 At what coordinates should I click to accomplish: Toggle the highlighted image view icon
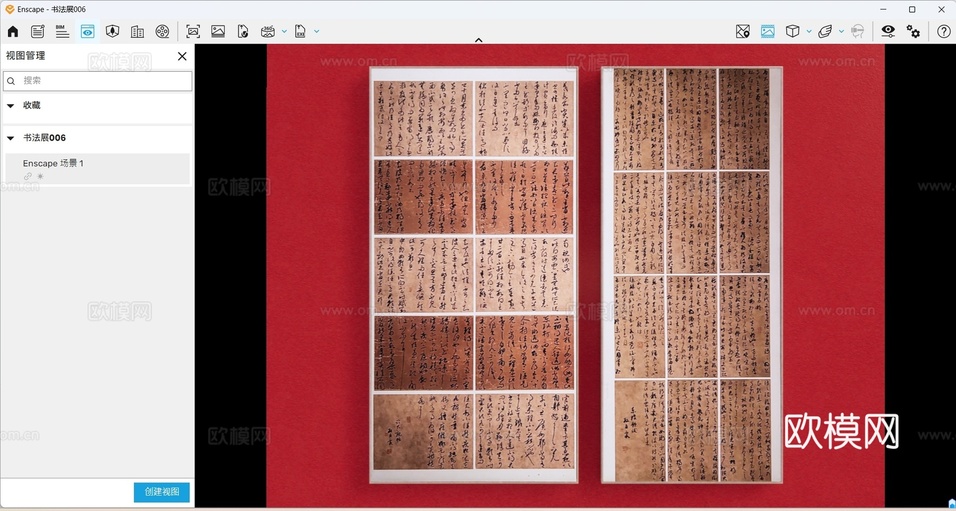[768, 32]
